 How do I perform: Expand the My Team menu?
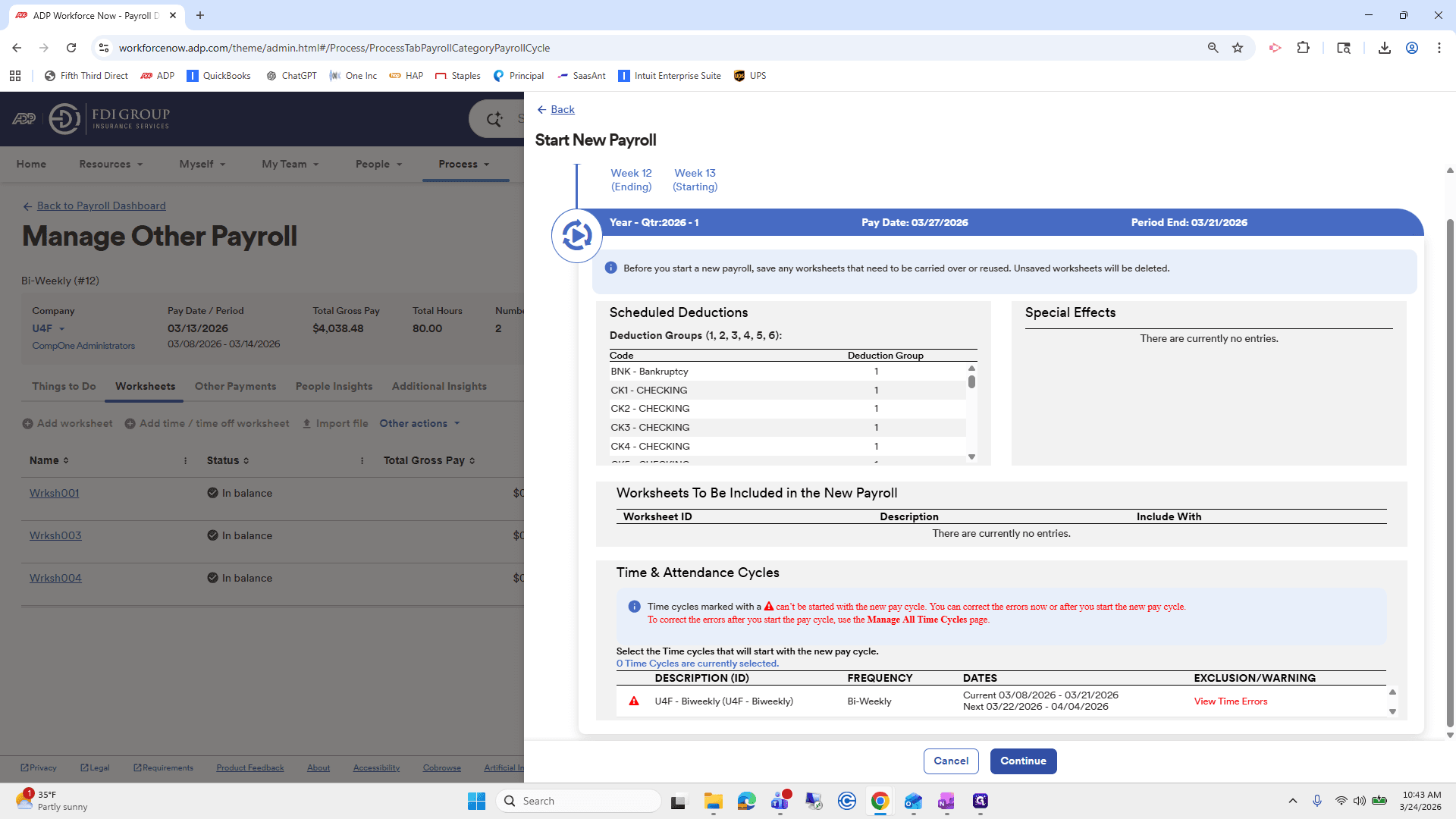click(290, 164)
